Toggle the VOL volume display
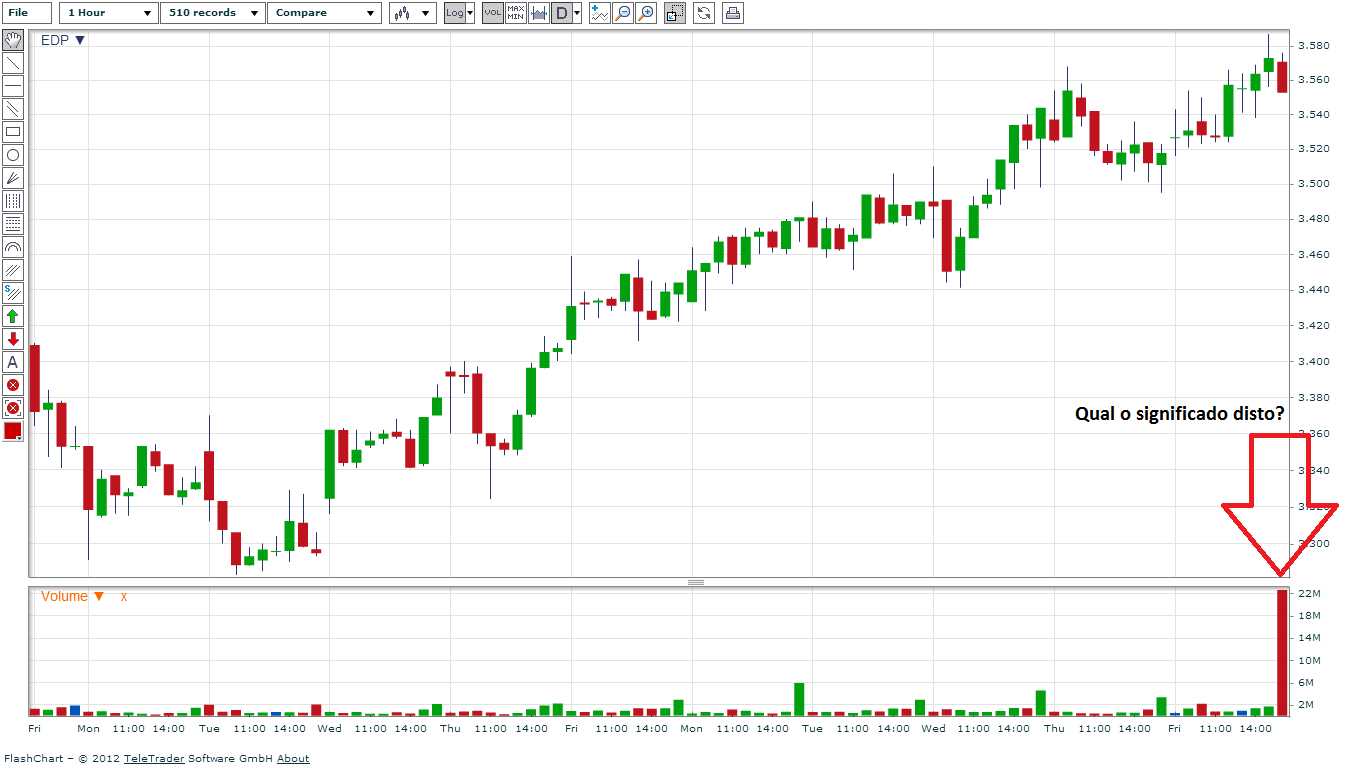 [493, 13]
